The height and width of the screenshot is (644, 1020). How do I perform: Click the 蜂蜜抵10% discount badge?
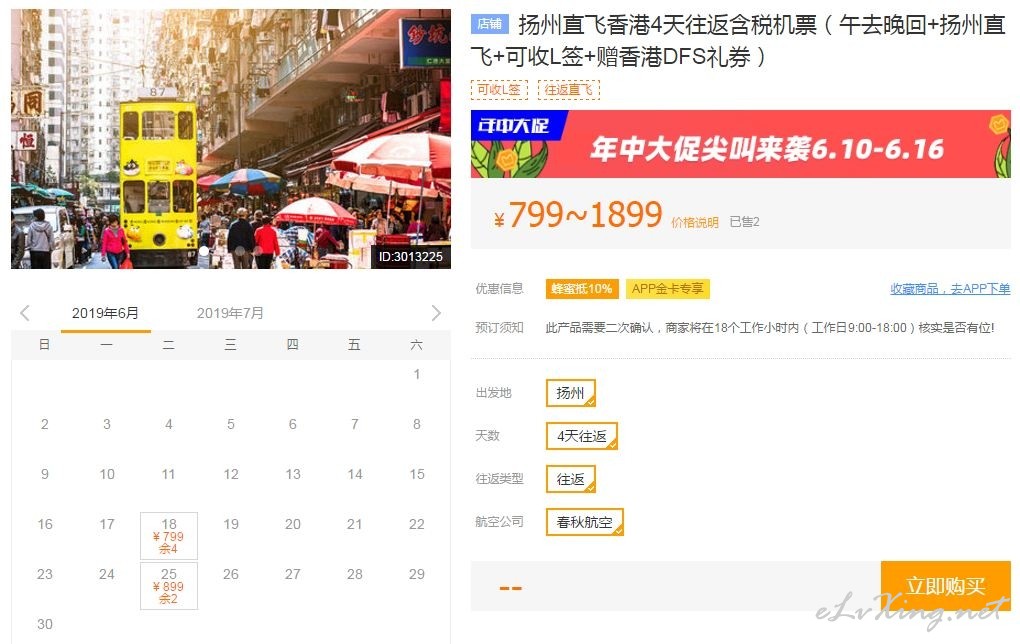[x=582, y=289]
